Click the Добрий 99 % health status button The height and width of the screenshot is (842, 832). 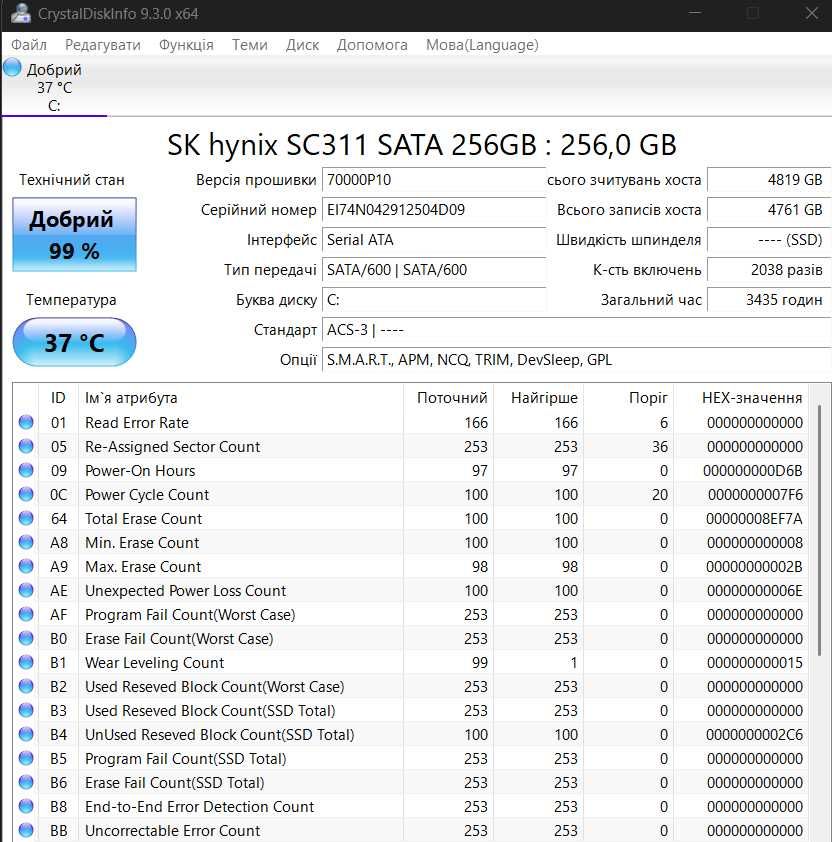click(x=74, y=235)
